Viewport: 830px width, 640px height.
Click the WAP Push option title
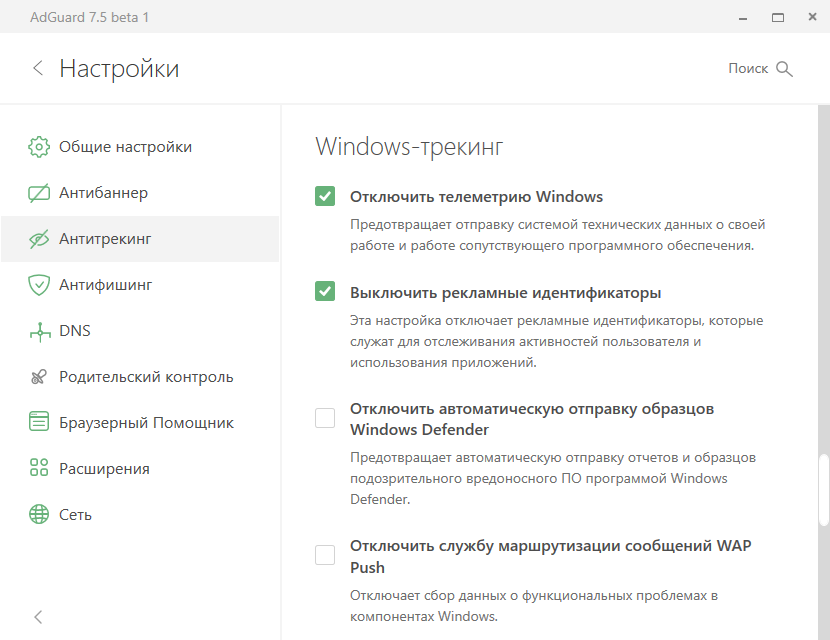(x=551, y=556)
